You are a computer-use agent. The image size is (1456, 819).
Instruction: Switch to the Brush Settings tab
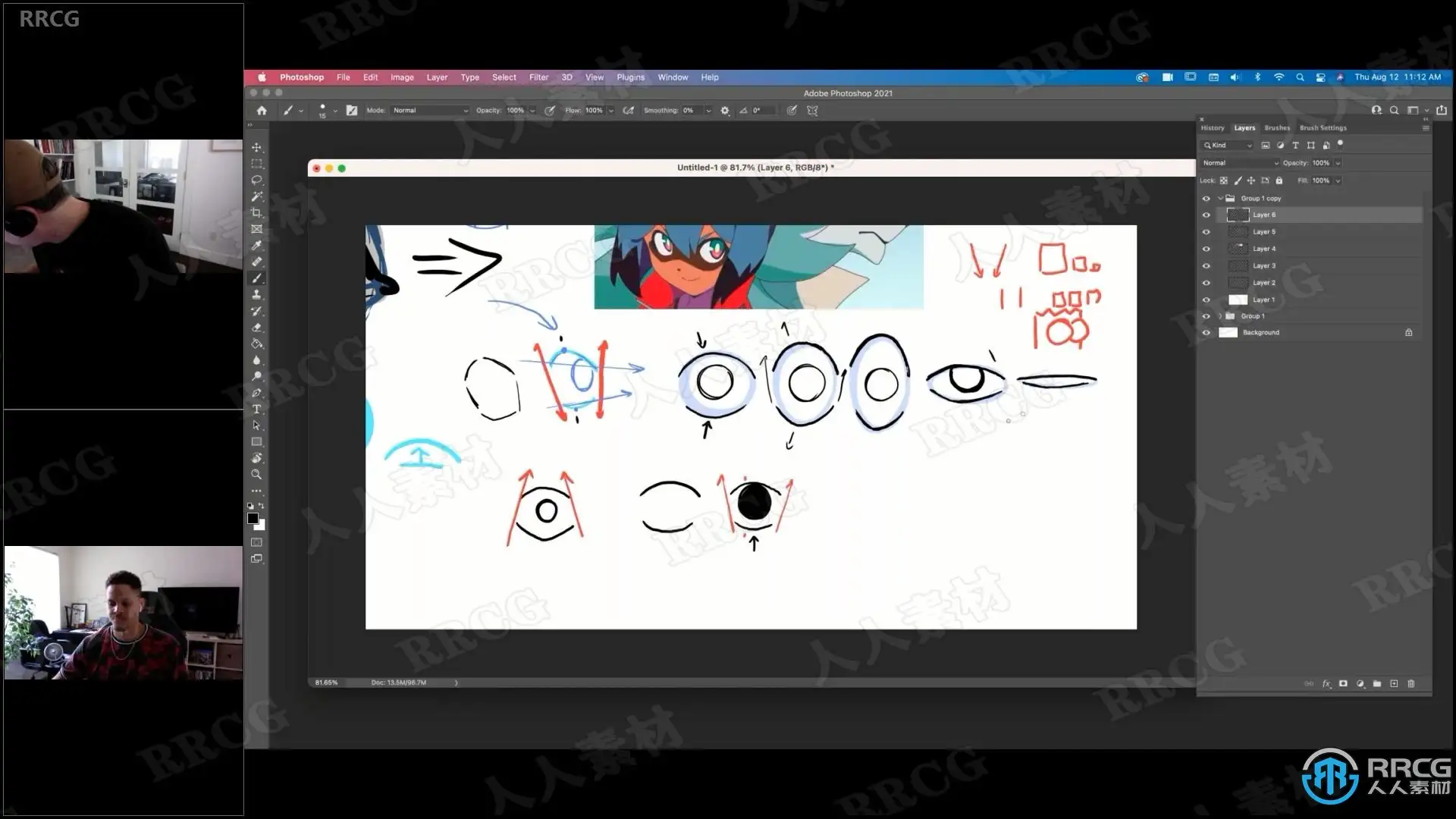[1323, 128]
